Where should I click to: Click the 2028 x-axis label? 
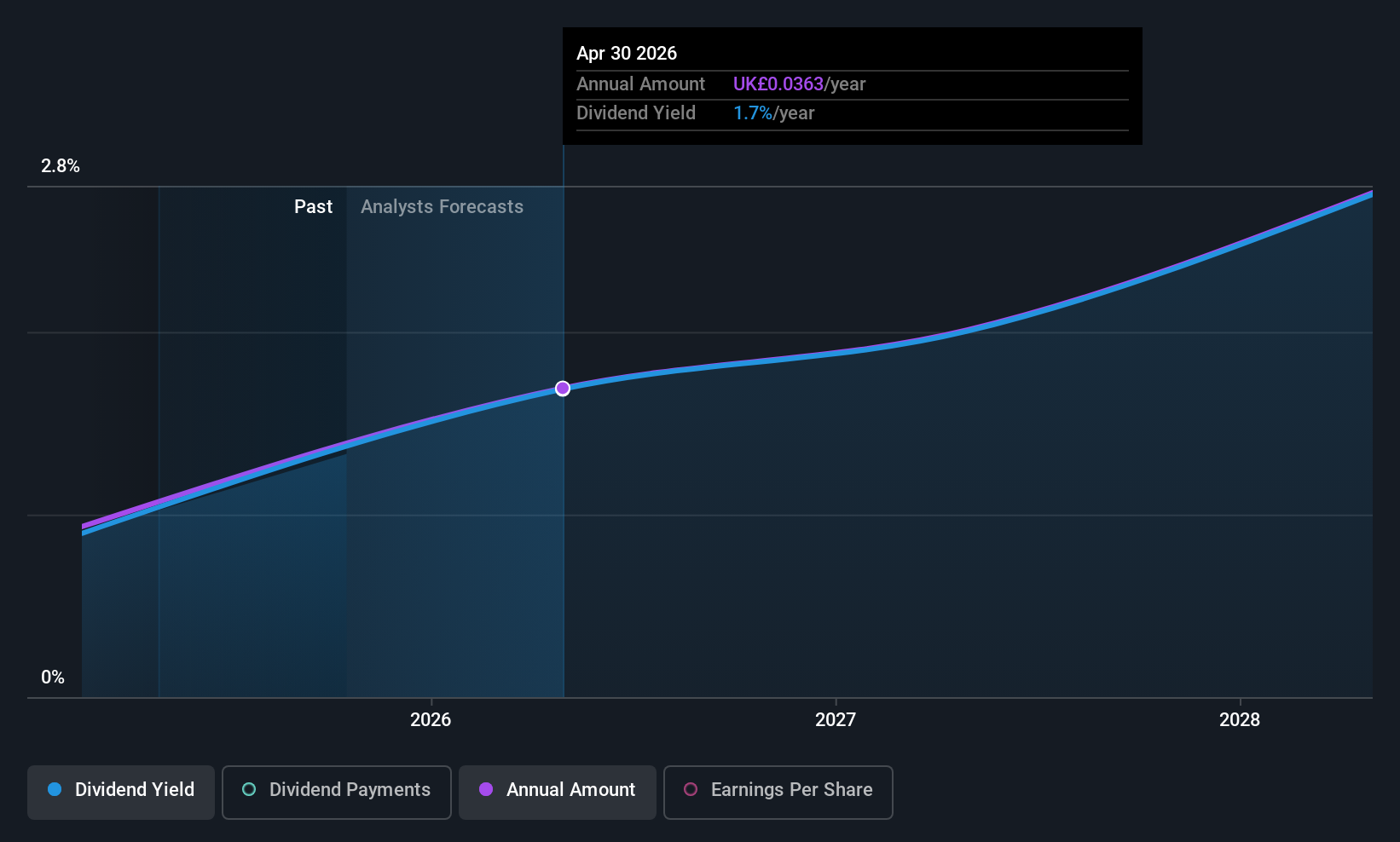point(1240,720)
